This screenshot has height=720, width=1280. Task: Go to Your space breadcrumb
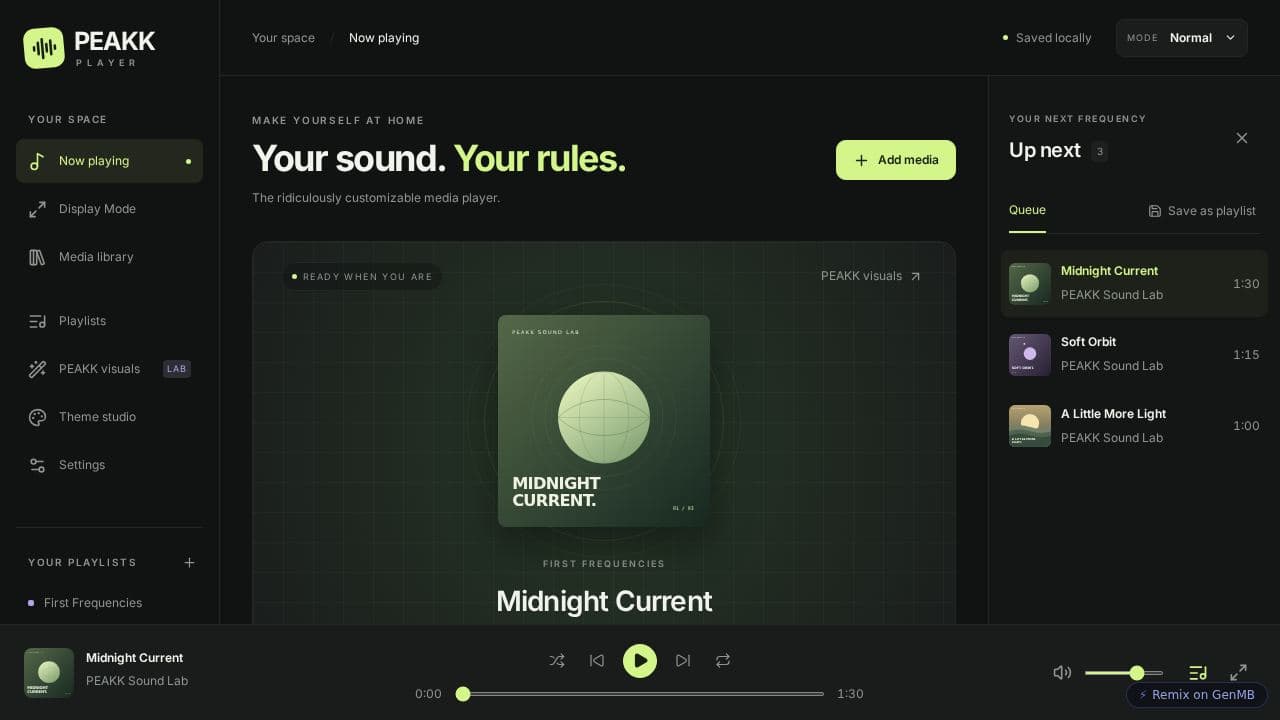[283, 38]
